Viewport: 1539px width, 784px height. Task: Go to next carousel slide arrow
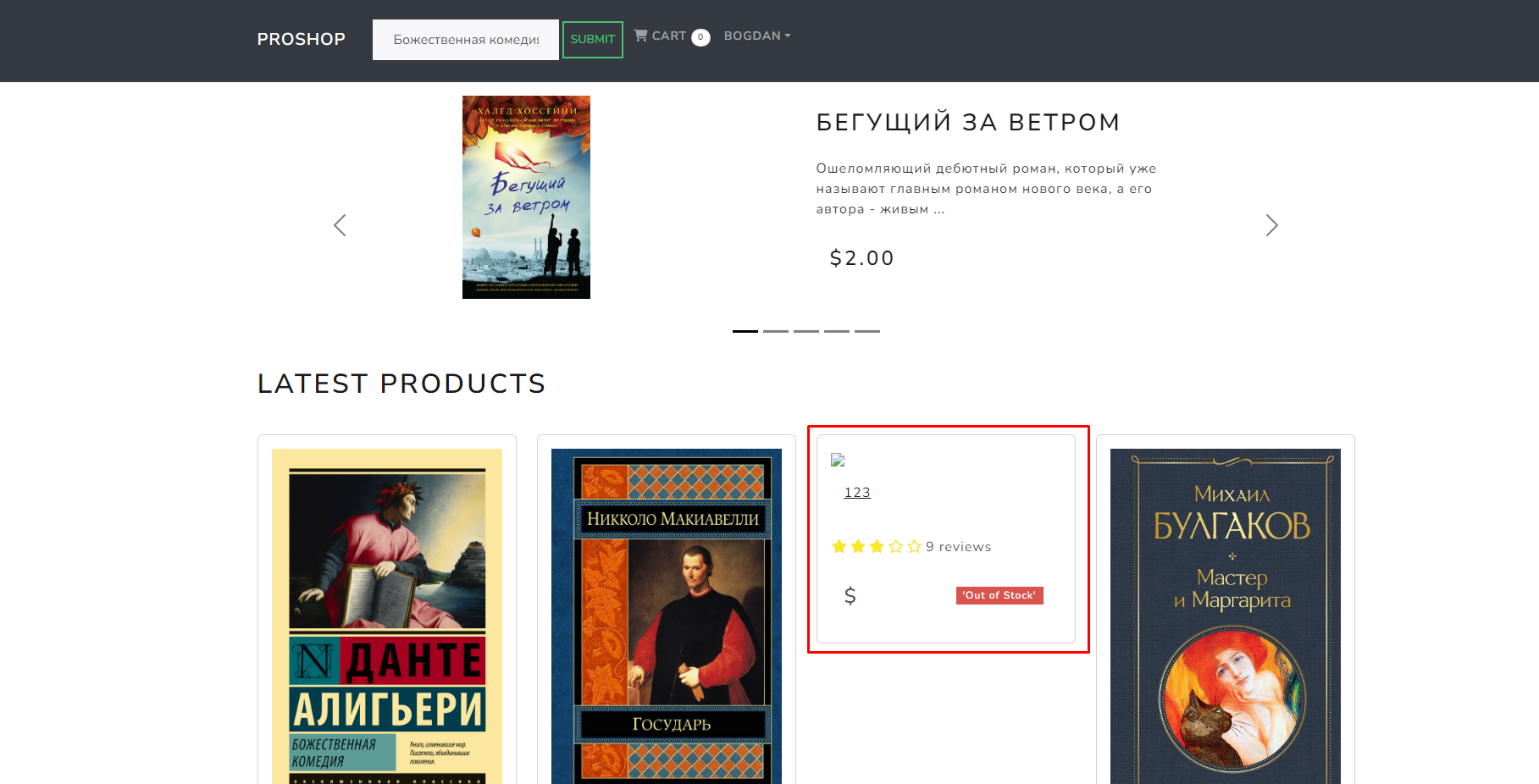pyautogui.click(x=1271, y=225)
